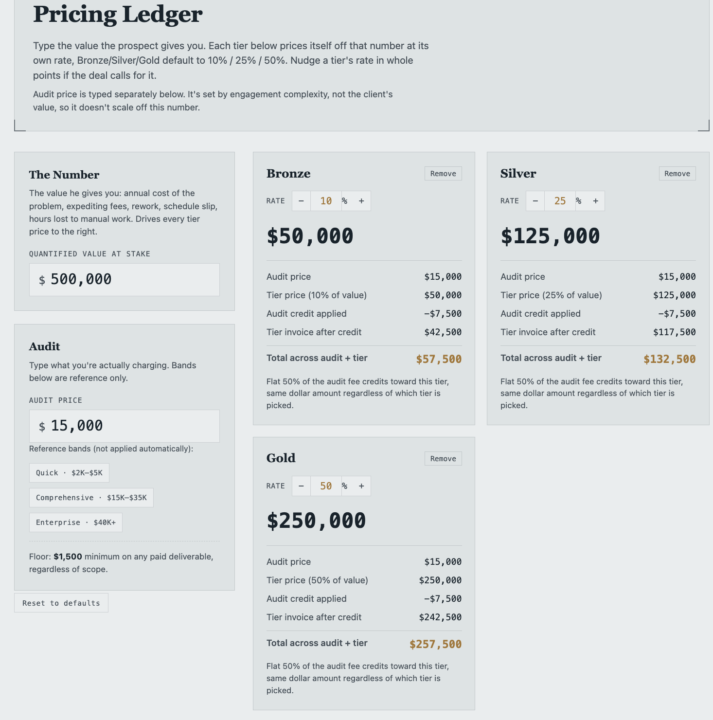Image resolution: width=713 pixels, height=720 pixels.
Task: Click the Gold total $257,500 amount
Action: point(435,644)
